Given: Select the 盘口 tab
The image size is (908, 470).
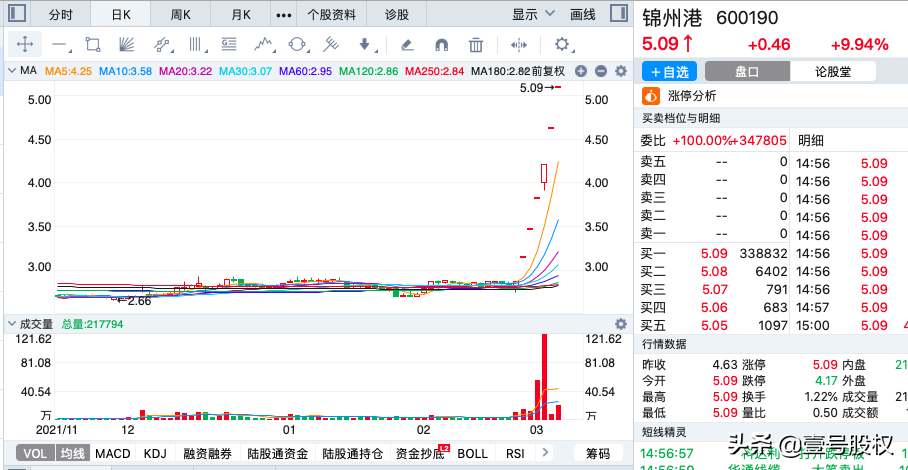Looking at the screenshot, I should 748,72.
